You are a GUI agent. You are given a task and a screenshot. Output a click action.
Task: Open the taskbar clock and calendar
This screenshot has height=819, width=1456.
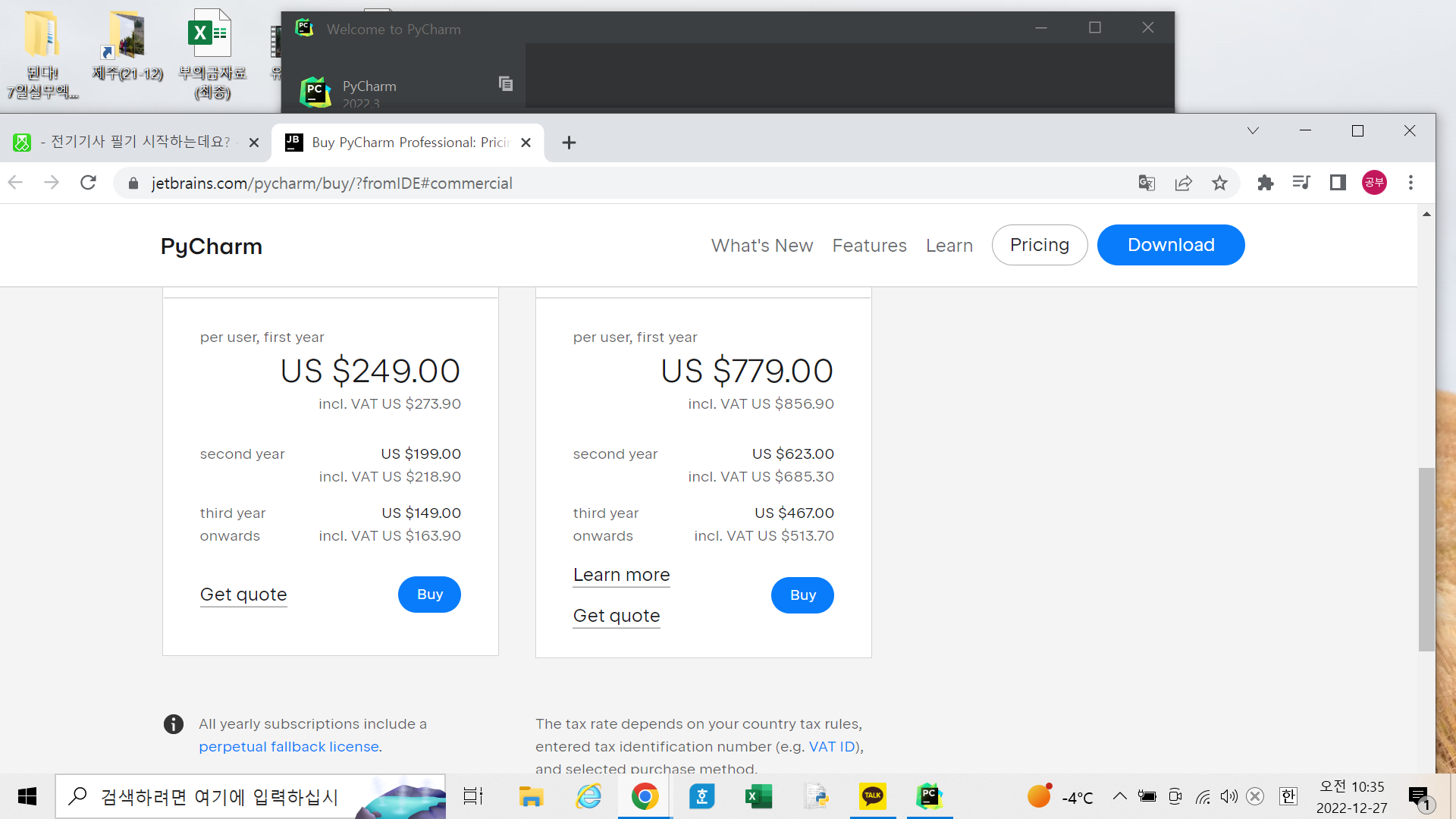tap(1352, 797)
